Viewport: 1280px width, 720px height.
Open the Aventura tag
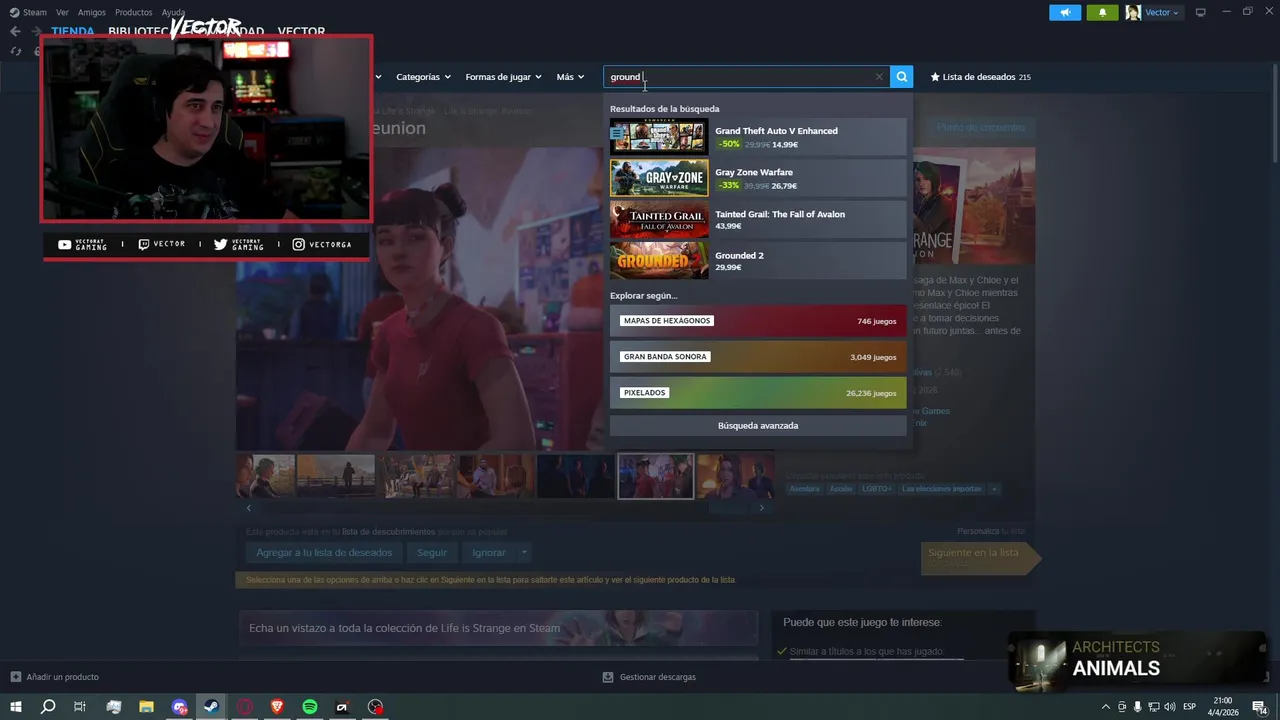tap(804, 489)
